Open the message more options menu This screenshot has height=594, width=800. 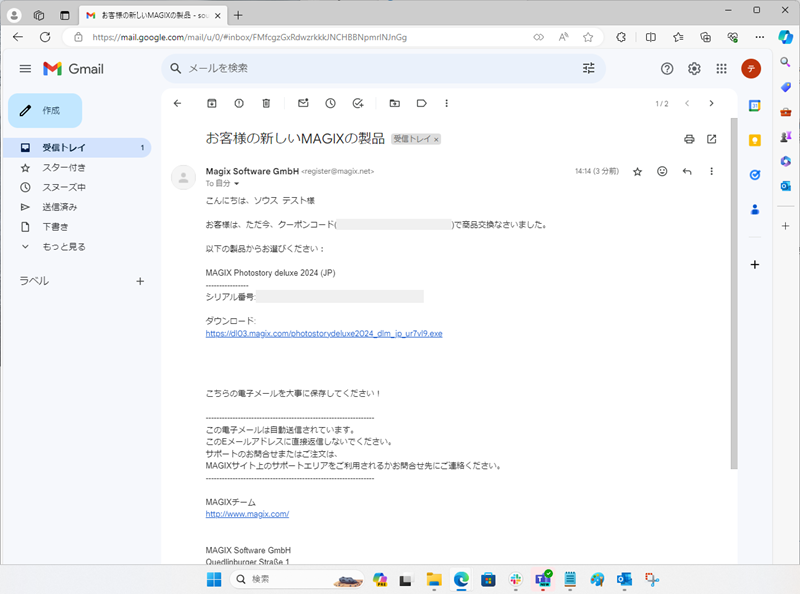(x=712, y=171)
